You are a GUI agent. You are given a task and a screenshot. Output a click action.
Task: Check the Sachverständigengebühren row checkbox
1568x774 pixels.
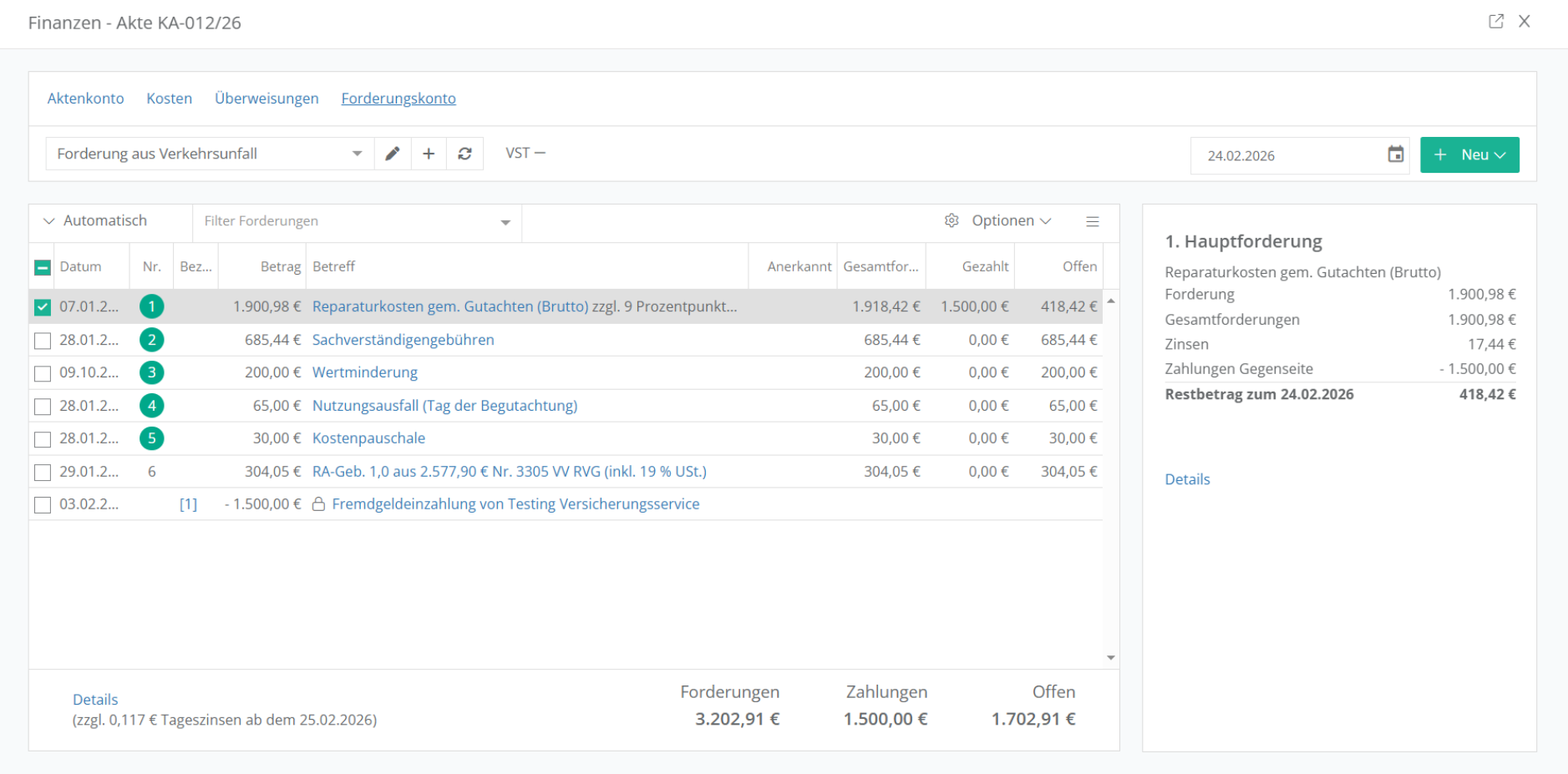point(43,341)
